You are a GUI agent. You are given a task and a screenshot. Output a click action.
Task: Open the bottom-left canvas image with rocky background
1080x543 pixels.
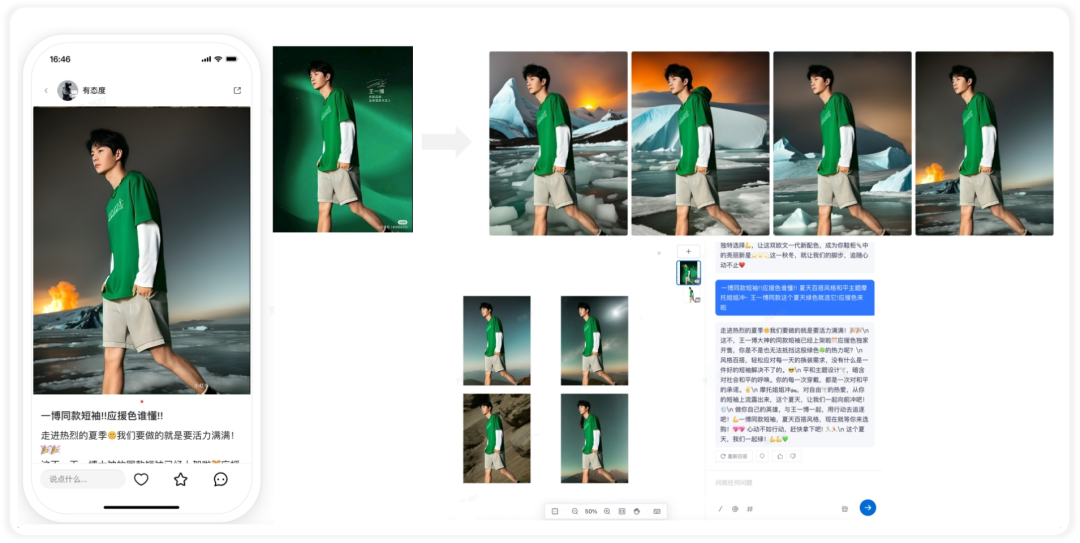point(497,438)
